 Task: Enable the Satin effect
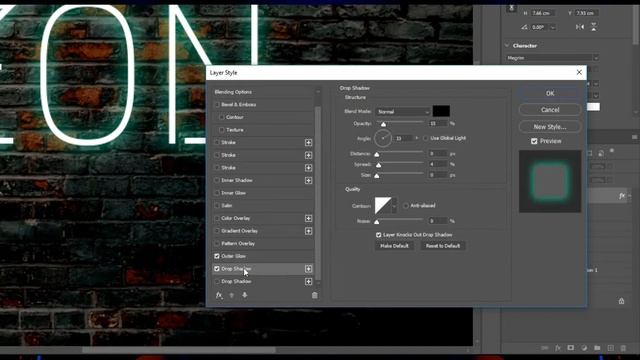click(217, 206)
